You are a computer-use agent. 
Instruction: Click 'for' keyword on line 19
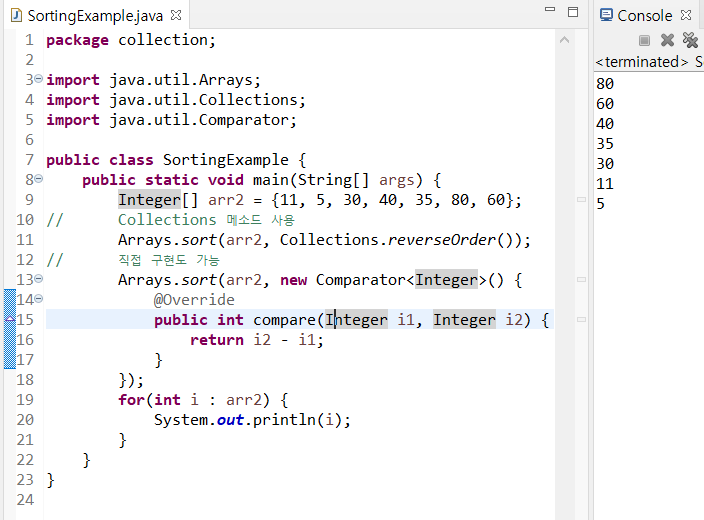tap(132, 400)
